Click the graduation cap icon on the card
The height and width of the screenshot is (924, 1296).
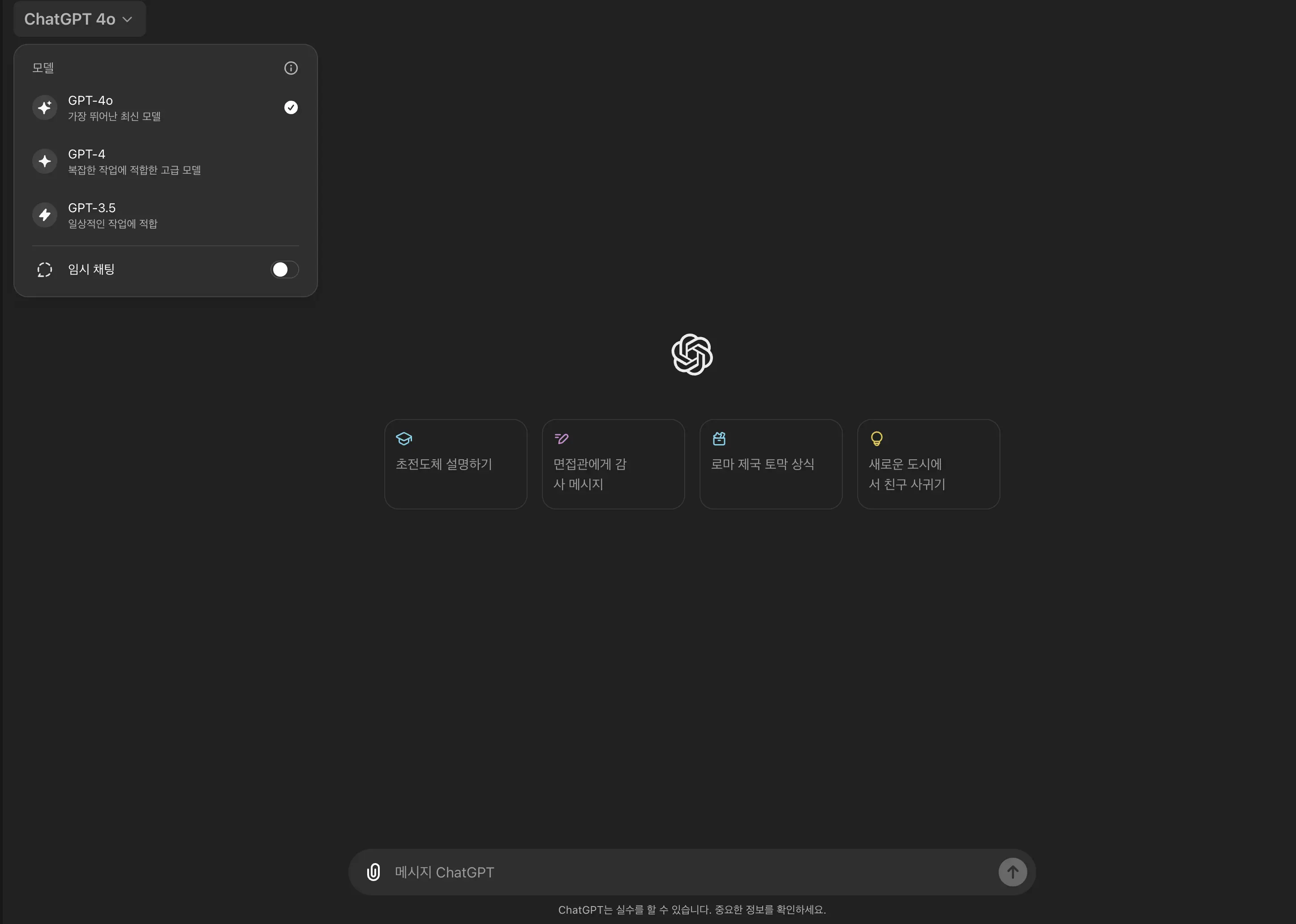click(404, 439)
